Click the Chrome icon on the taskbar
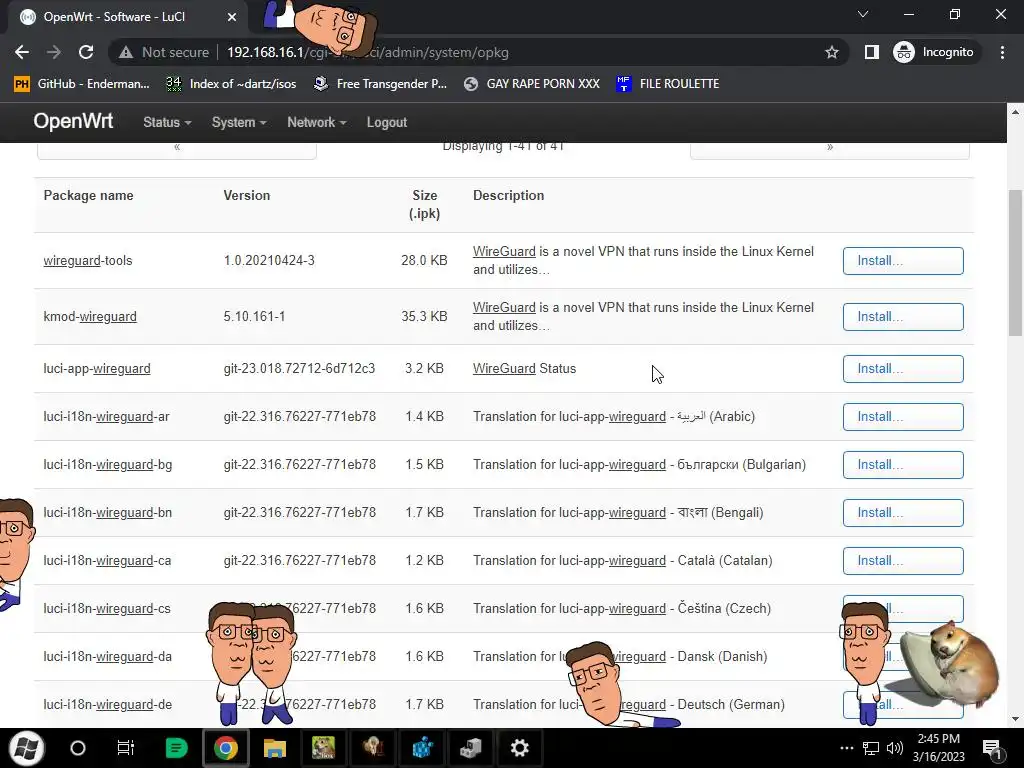Viewport: 1024px width, 768px height. (225, 748)
